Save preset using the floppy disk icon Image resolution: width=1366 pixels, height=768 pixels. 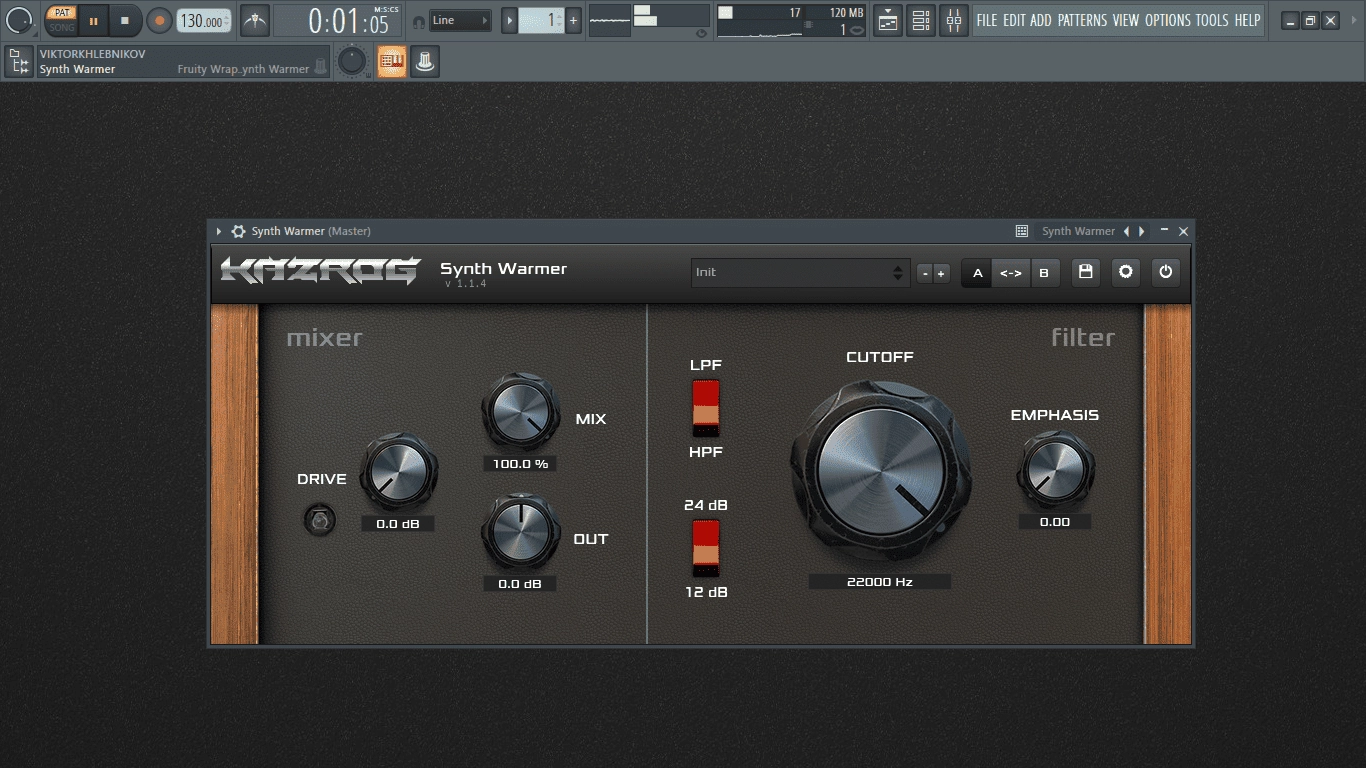point(1086,272)
